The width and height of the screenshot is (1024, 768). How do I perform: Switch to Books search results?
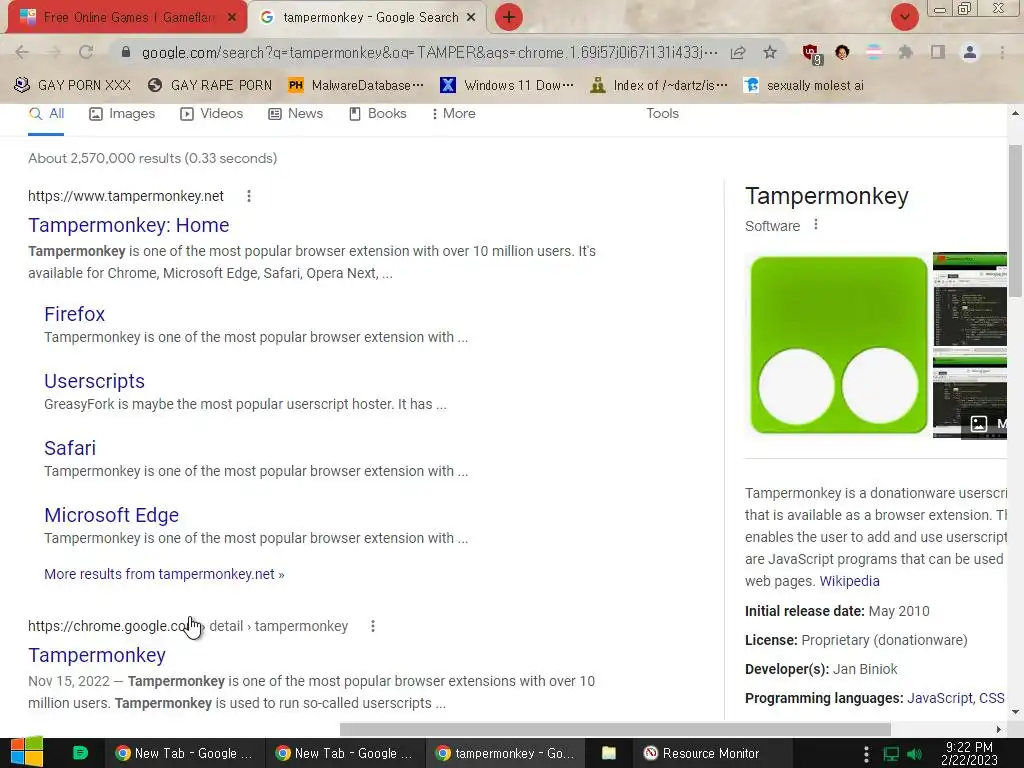point(377,114)
